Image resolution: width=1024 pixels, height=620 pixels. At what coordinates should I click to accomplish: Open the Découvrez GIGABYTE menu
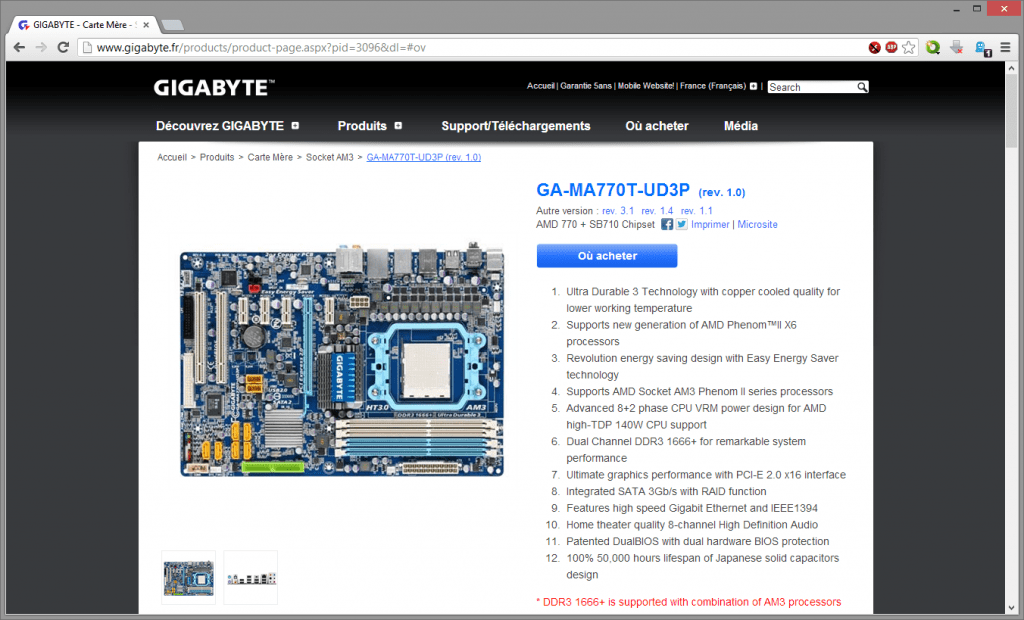coord(219,126)
